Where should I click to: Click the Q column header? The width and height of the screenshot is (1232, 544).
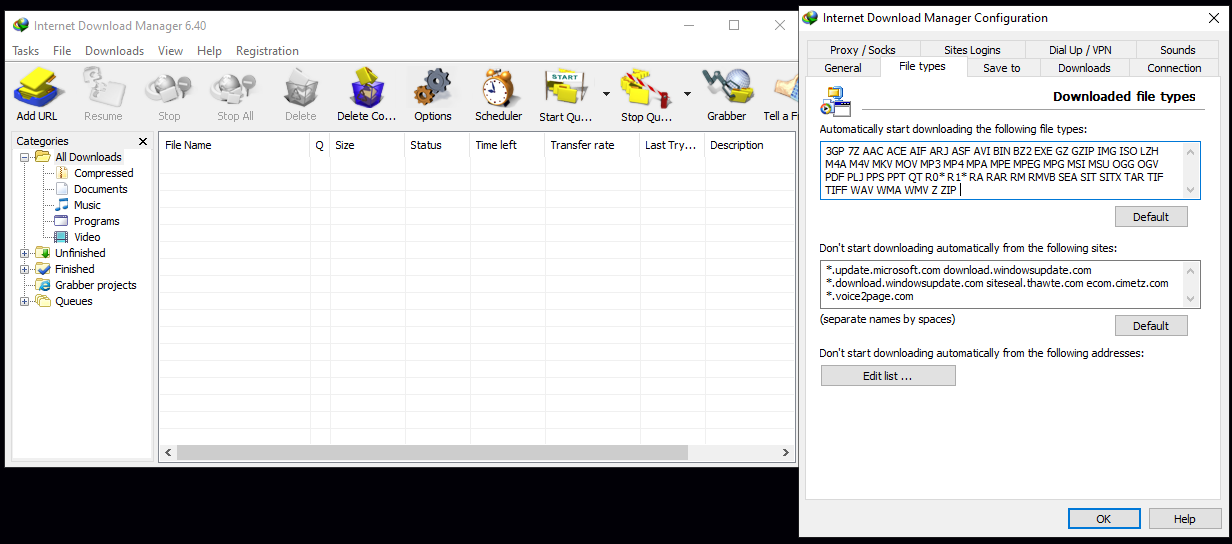pyautogui.click(x=320, y=145)
